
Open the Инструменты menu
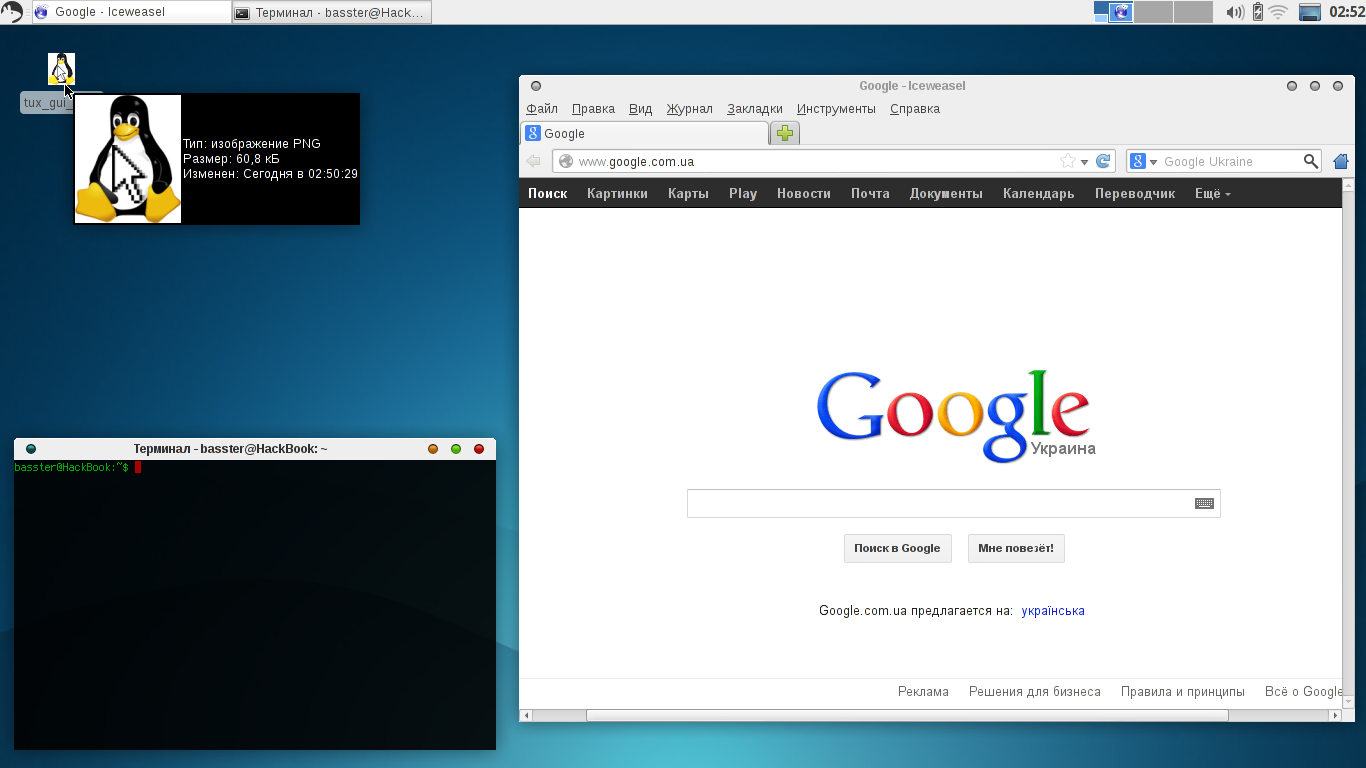pyautogui.click(x=836, y=109)
